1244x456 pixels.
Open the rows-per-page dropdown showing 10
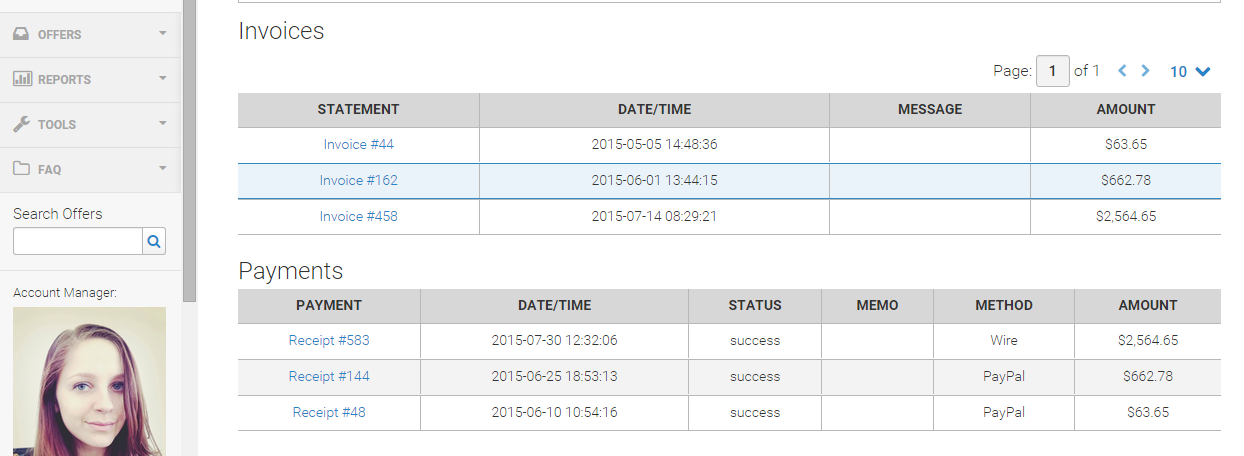[1190, 72]
